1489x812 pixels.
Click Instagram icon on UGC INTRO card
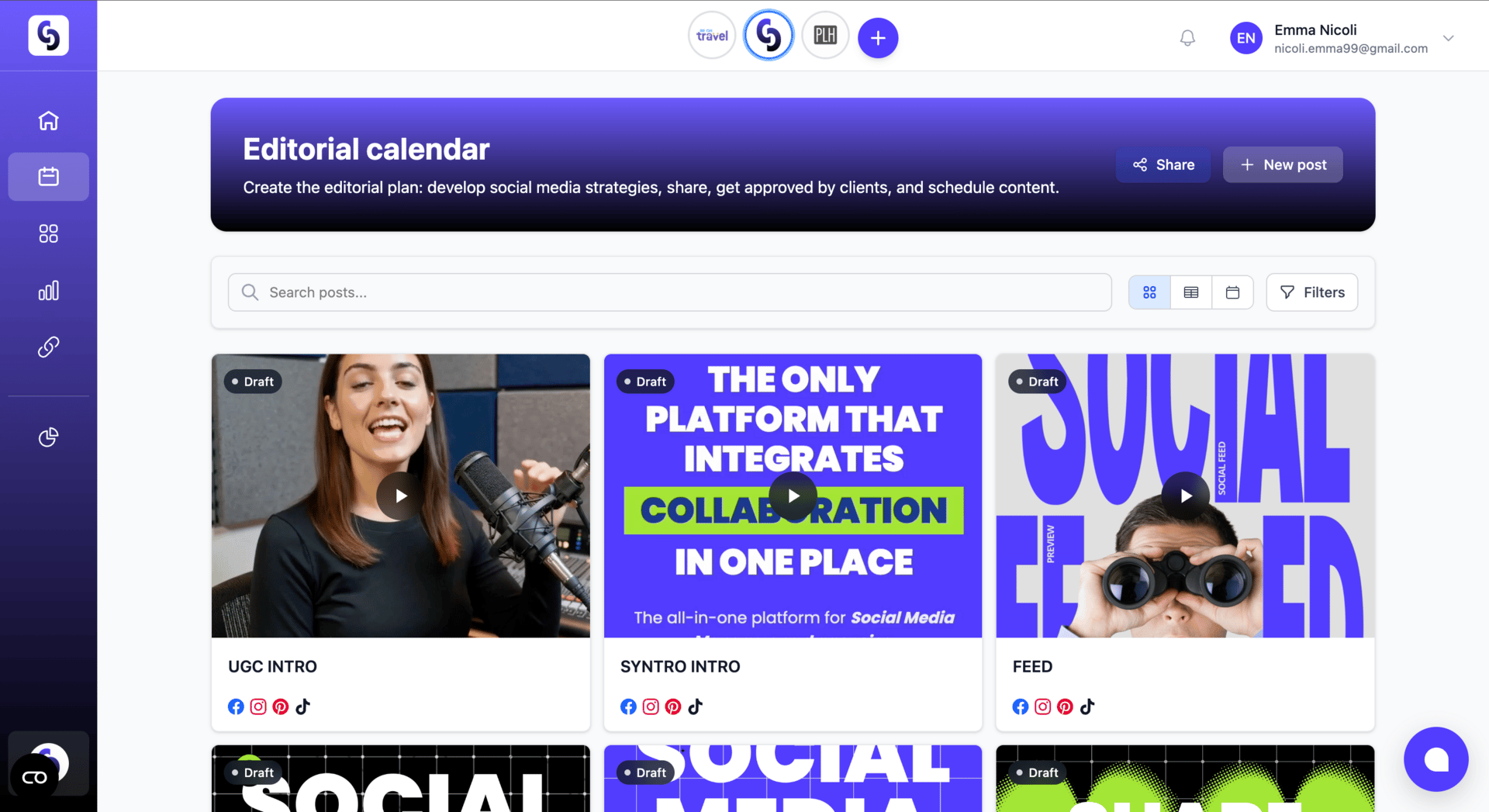point(258,707)
